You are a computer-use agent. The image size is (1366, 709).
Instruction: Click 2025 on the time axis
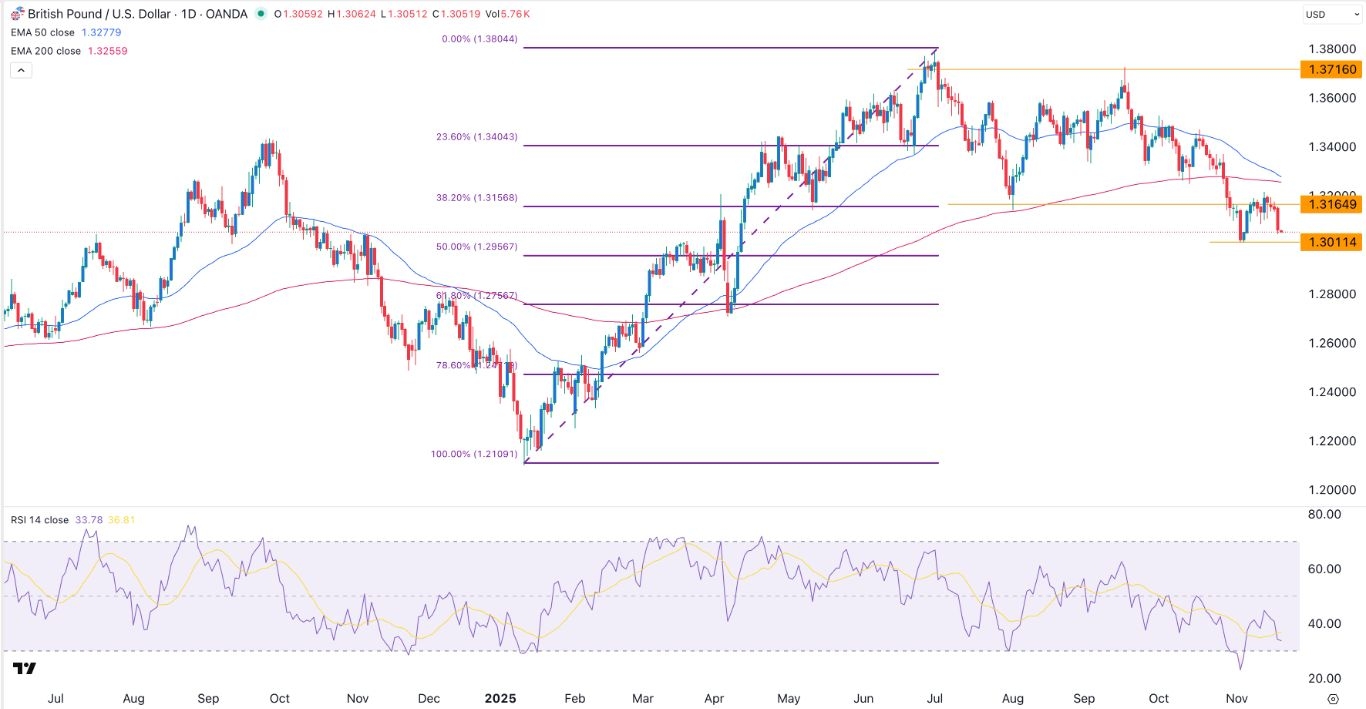click(x=500, y=698)
